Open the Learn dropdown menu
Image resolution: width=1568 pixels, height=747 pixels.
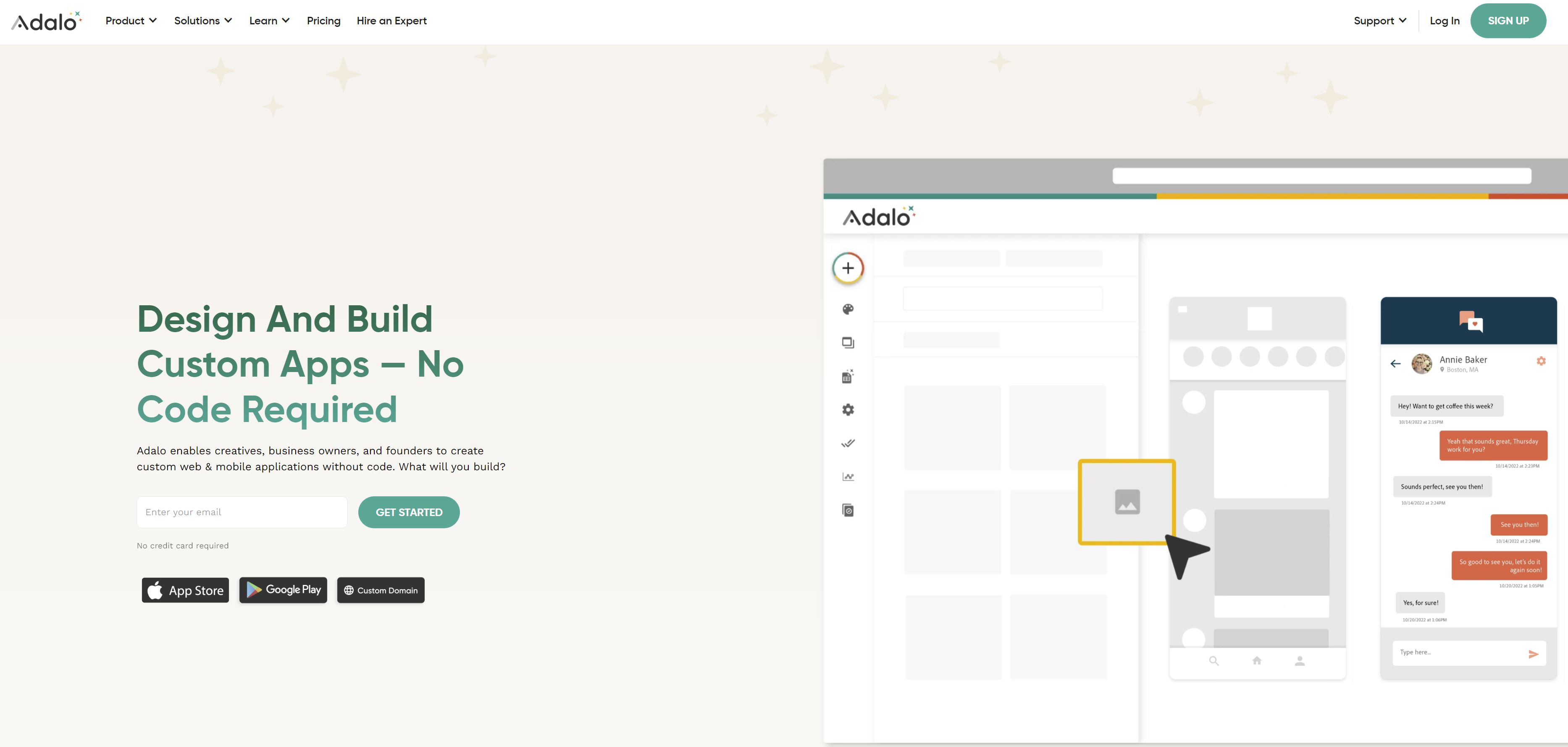point(269,21)
